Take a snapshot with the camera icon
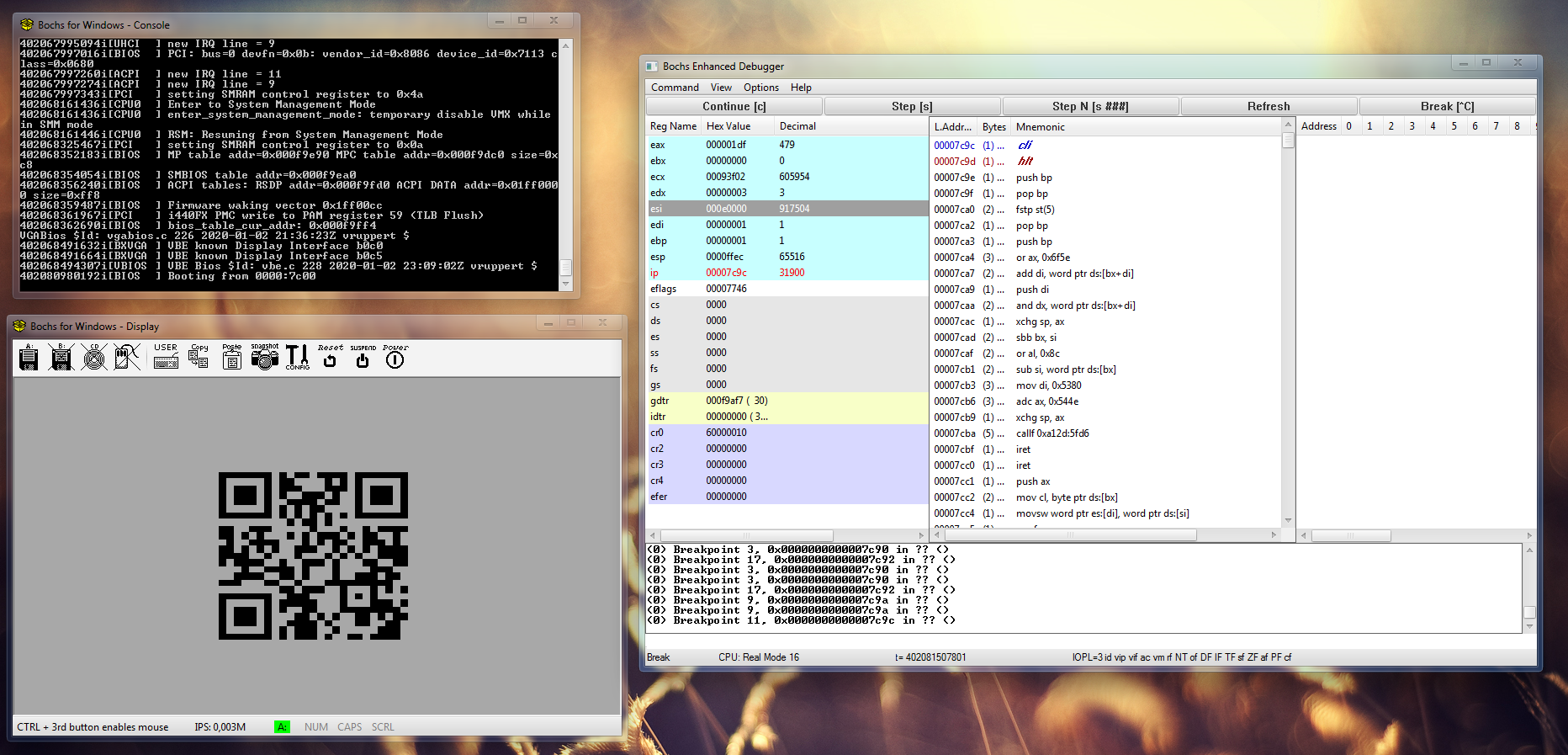Viewport: 1568px width, 755px height. (264, 358)
